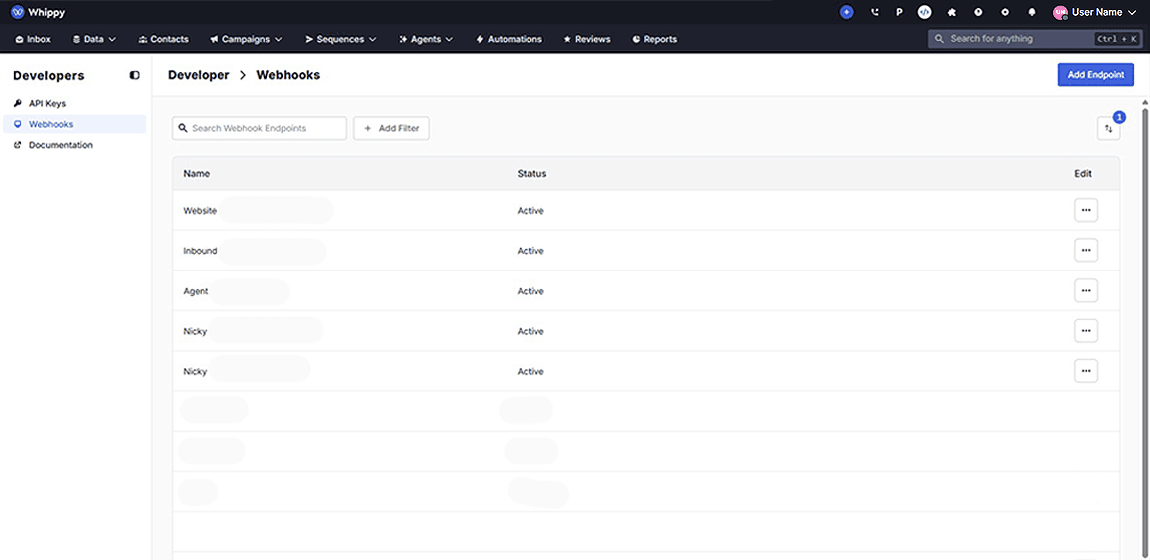Click the Name column header
Viewport: 1150px width, 560px height.
coord(197,174)
